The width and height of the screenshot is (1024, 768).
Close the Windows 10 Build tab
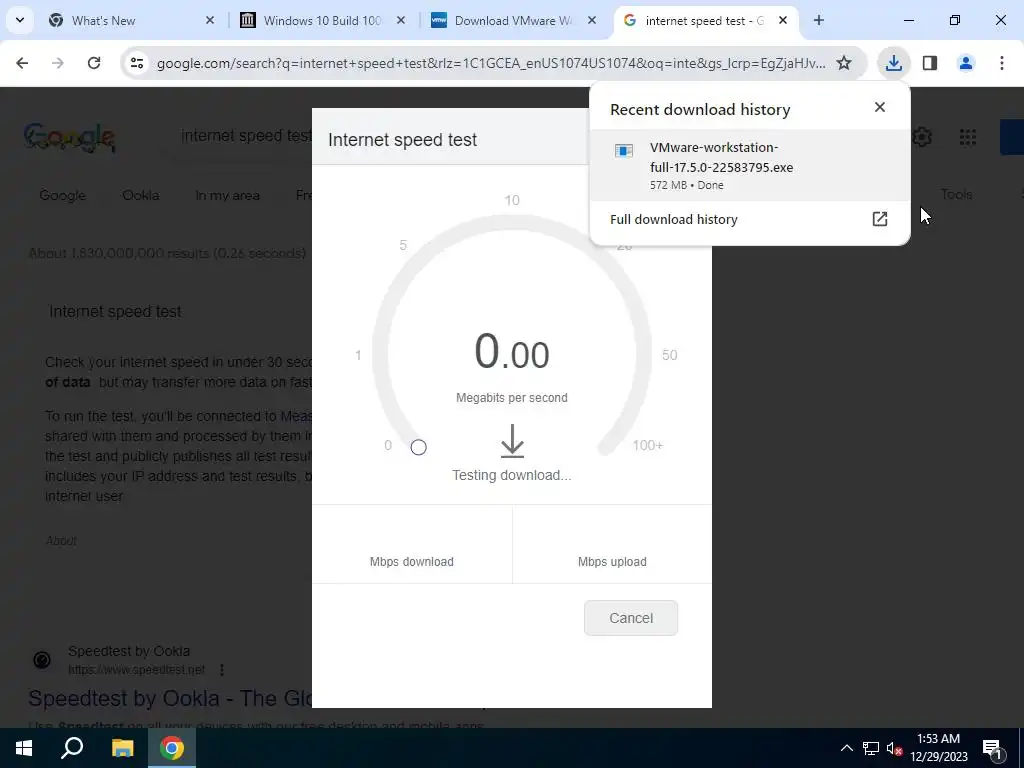(x=401, y=20)
